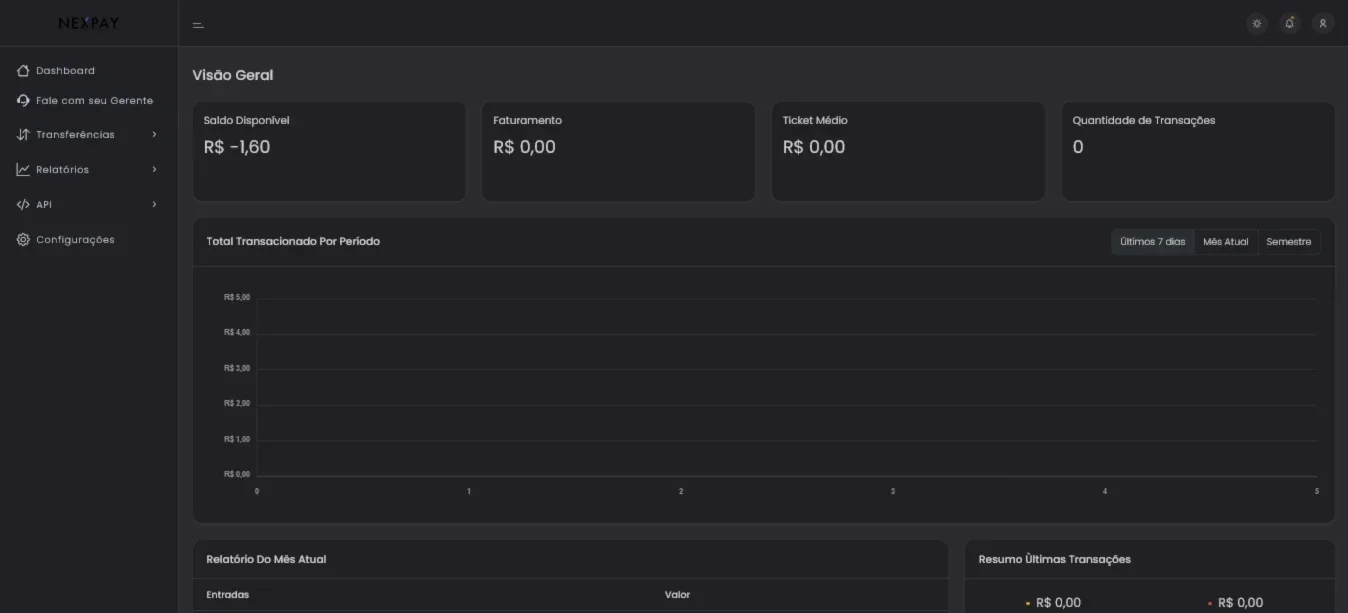Click the Relatórios chart icon
The height and width of the screenshot is (613, 1348).
point(23,170)
